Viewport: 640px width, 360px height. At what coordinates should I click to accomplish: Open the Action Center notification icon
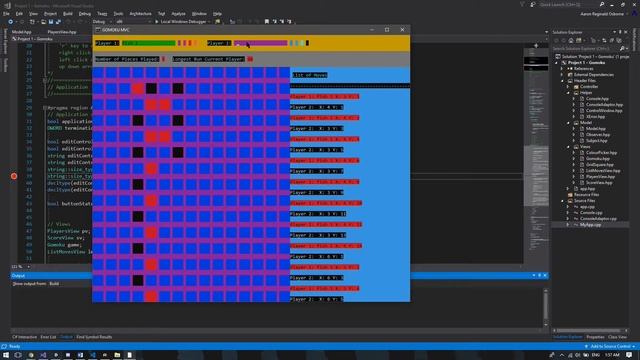click(x=629, y=355)
